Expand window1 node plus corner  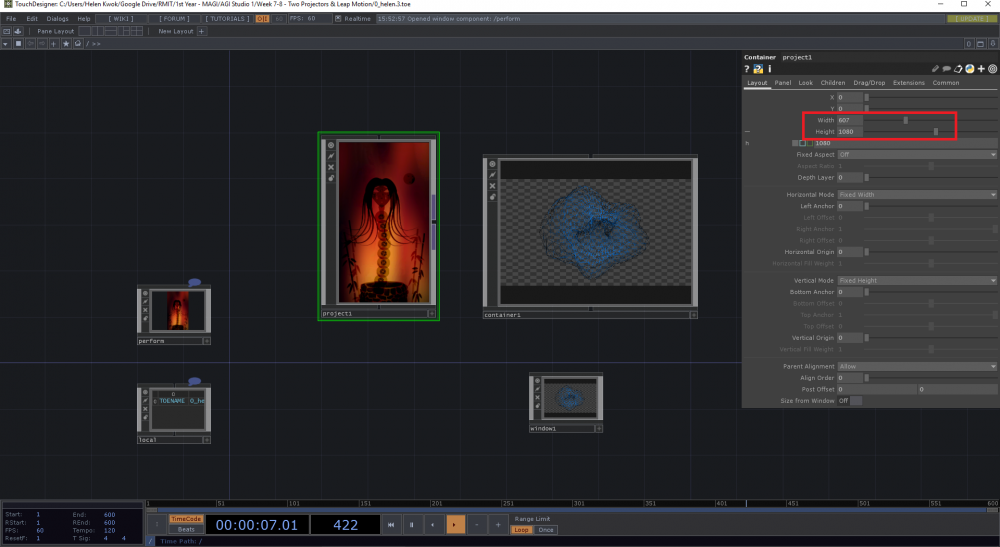598,428
